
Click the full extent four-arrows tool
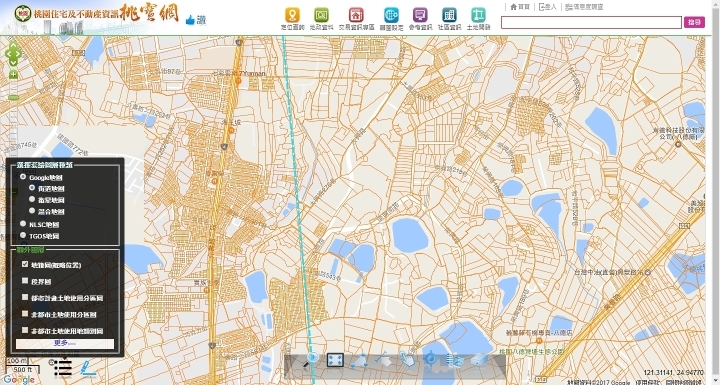[x=335, y=360]
